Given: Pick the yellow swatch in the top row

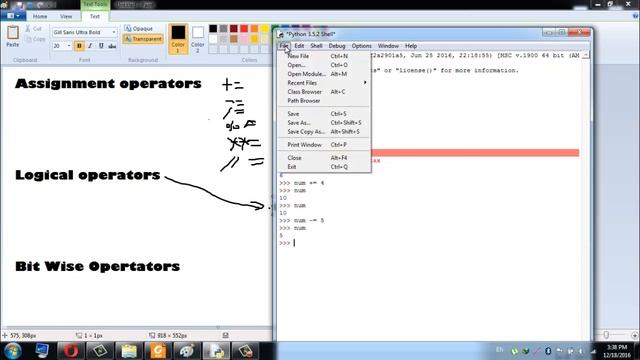Looking at the screenshot, I should [x=264, y=28].
